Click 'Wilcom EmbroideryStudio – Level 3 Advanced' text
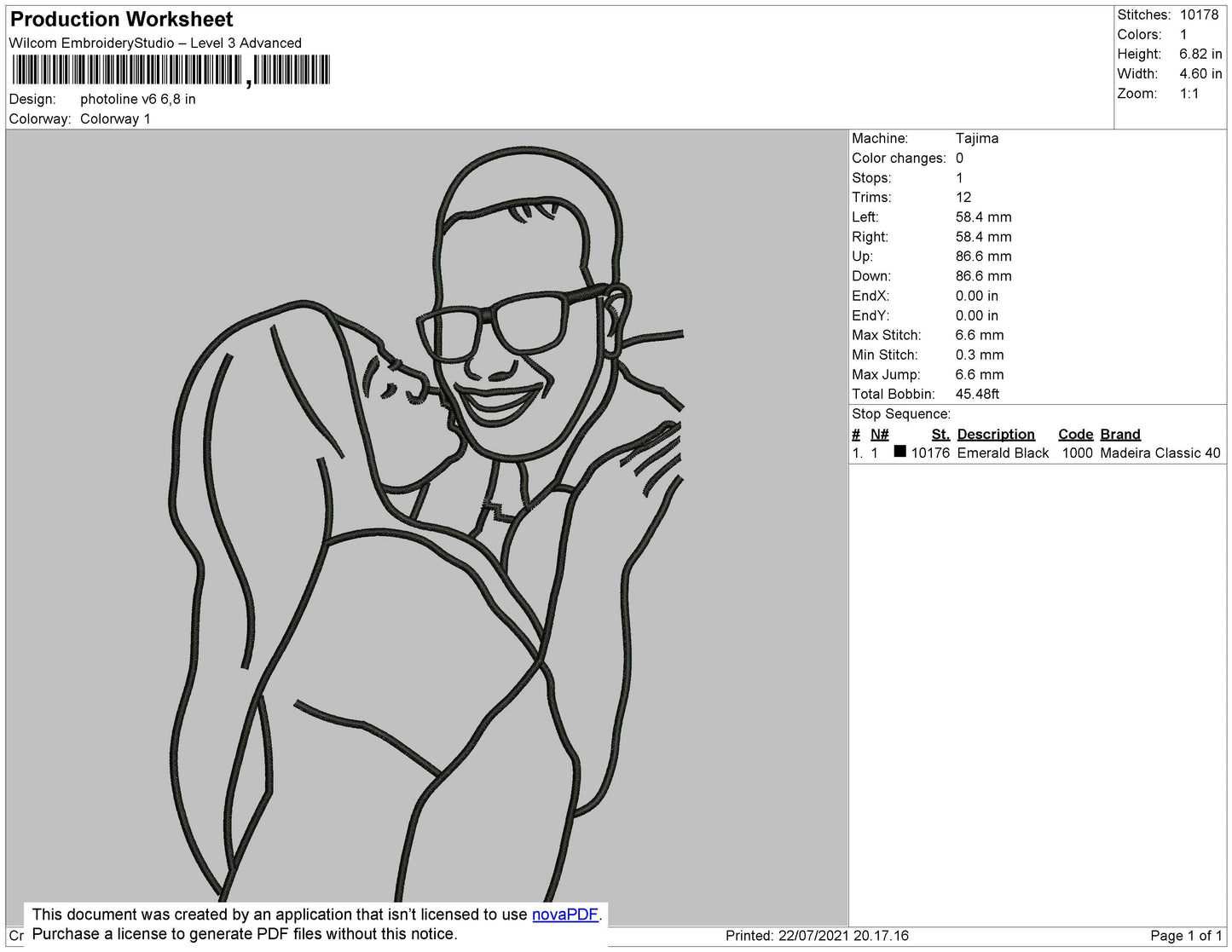 (x=155, y=43)
